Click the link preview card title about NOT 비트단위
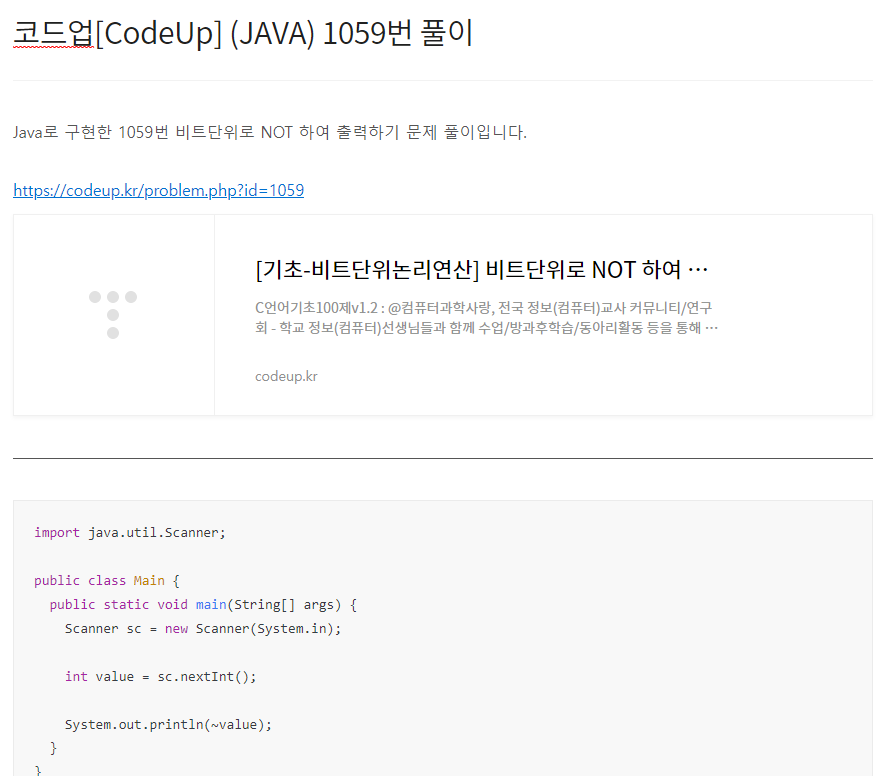This screenshot has width=885, height=776. pos(481,270)
